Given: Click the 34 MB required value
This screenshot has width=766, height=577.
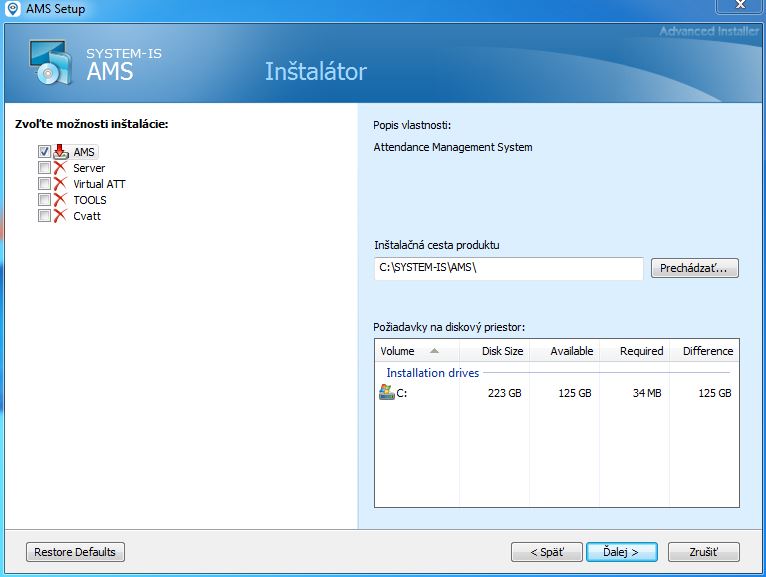Looking at the screenshot, I should [x=647, y=393].
